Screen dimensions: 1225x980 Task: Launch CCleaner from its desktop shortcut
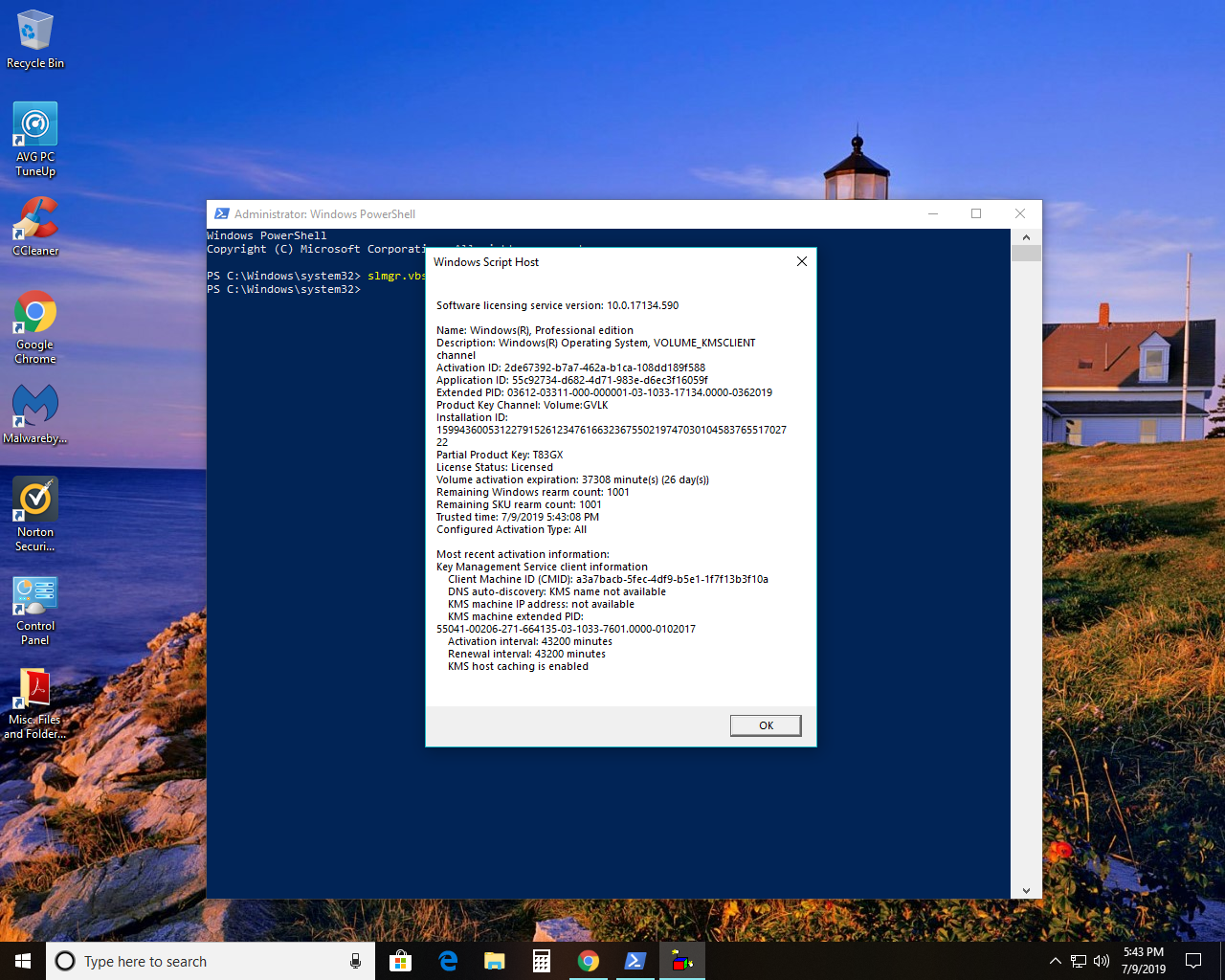tap(34, 220)
